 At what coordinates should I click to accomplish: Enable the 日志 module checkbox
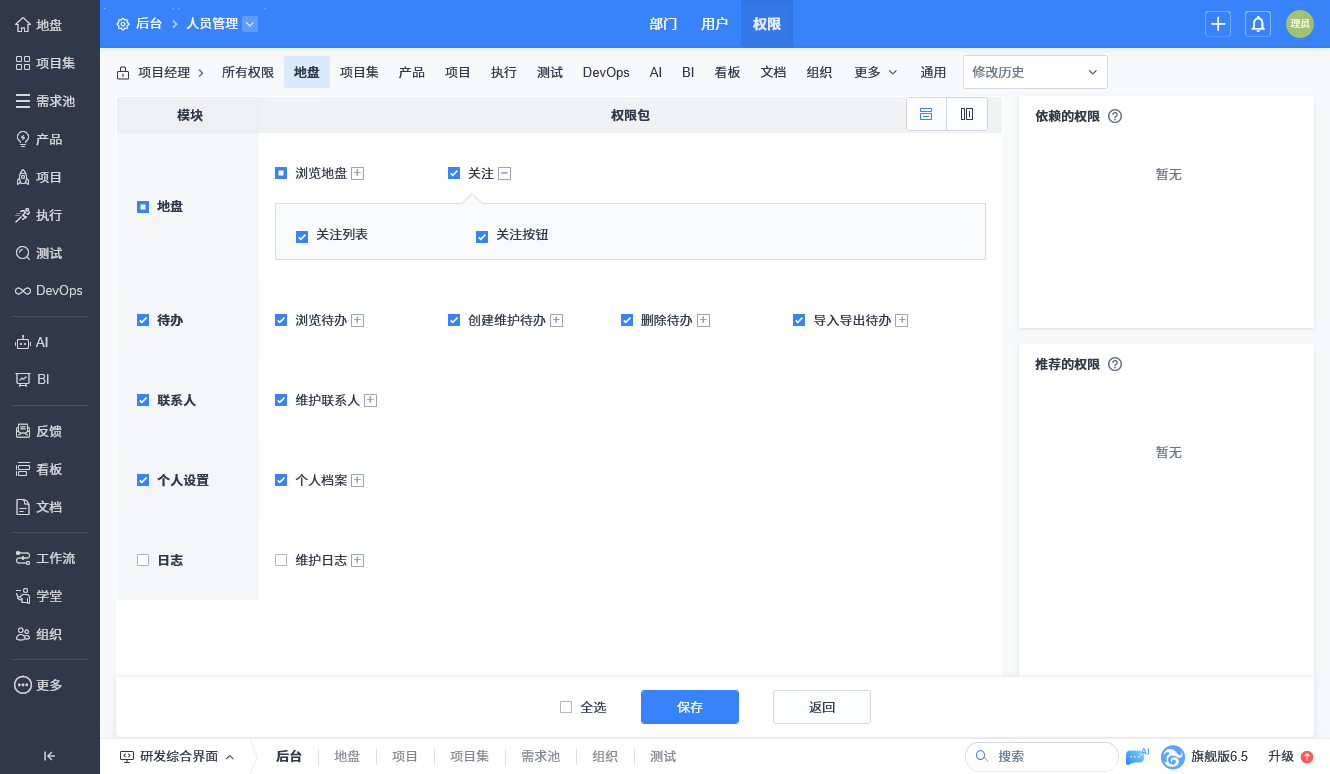coord(143,560)
